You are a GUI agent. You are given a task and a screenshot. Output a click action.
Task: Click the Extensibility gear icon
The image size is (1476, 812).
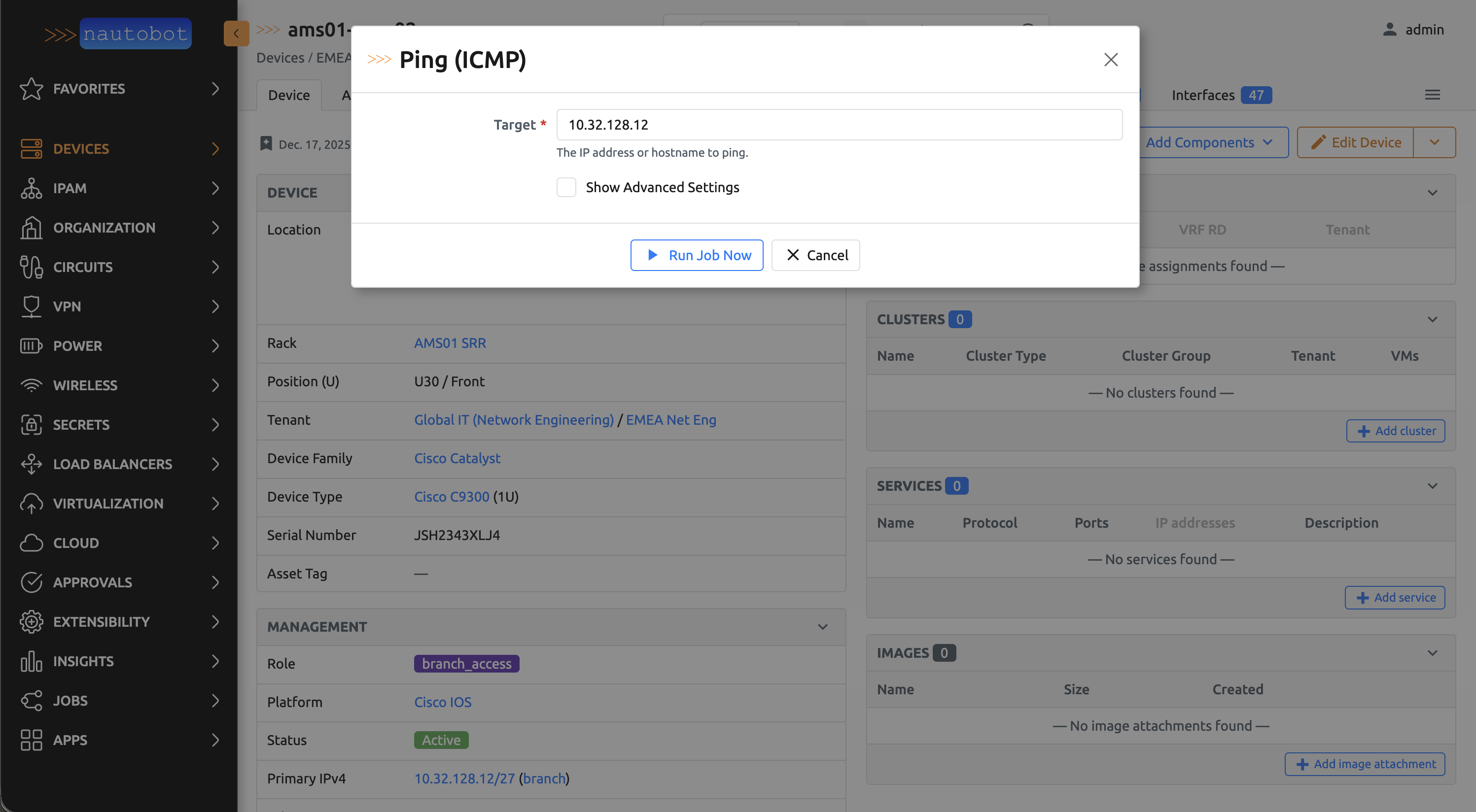[31, 622]
